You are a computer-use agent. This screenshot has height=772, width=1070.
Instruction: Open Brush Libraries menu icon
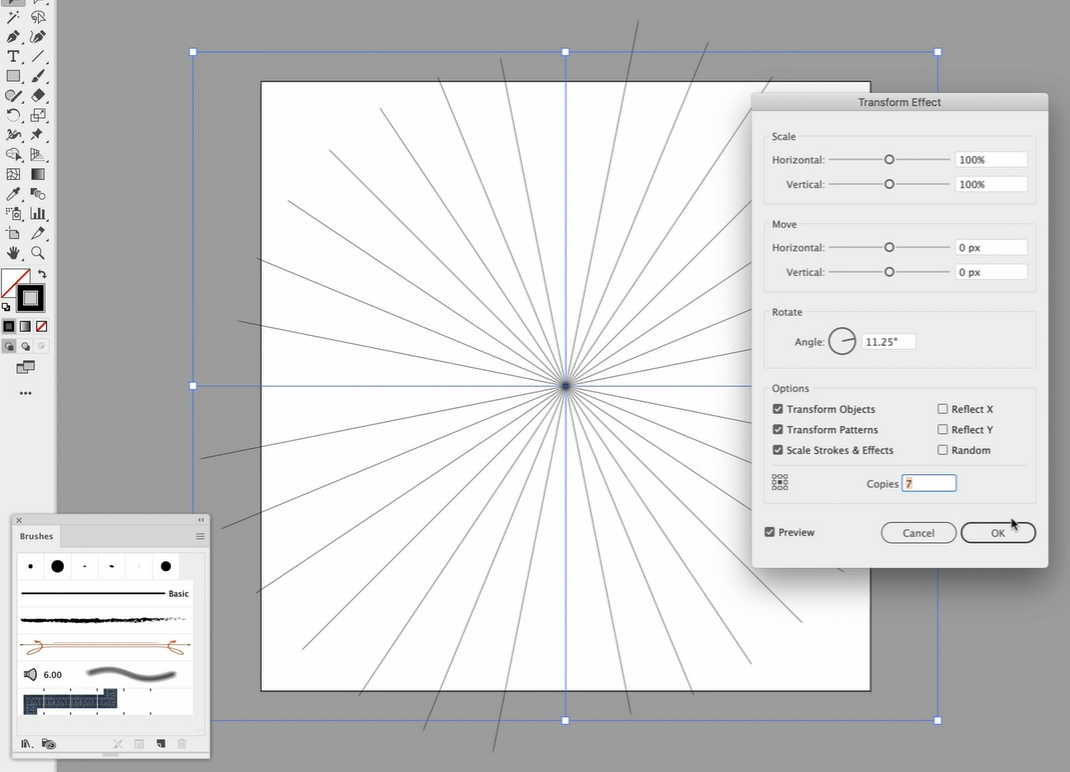tap(27, 744)
